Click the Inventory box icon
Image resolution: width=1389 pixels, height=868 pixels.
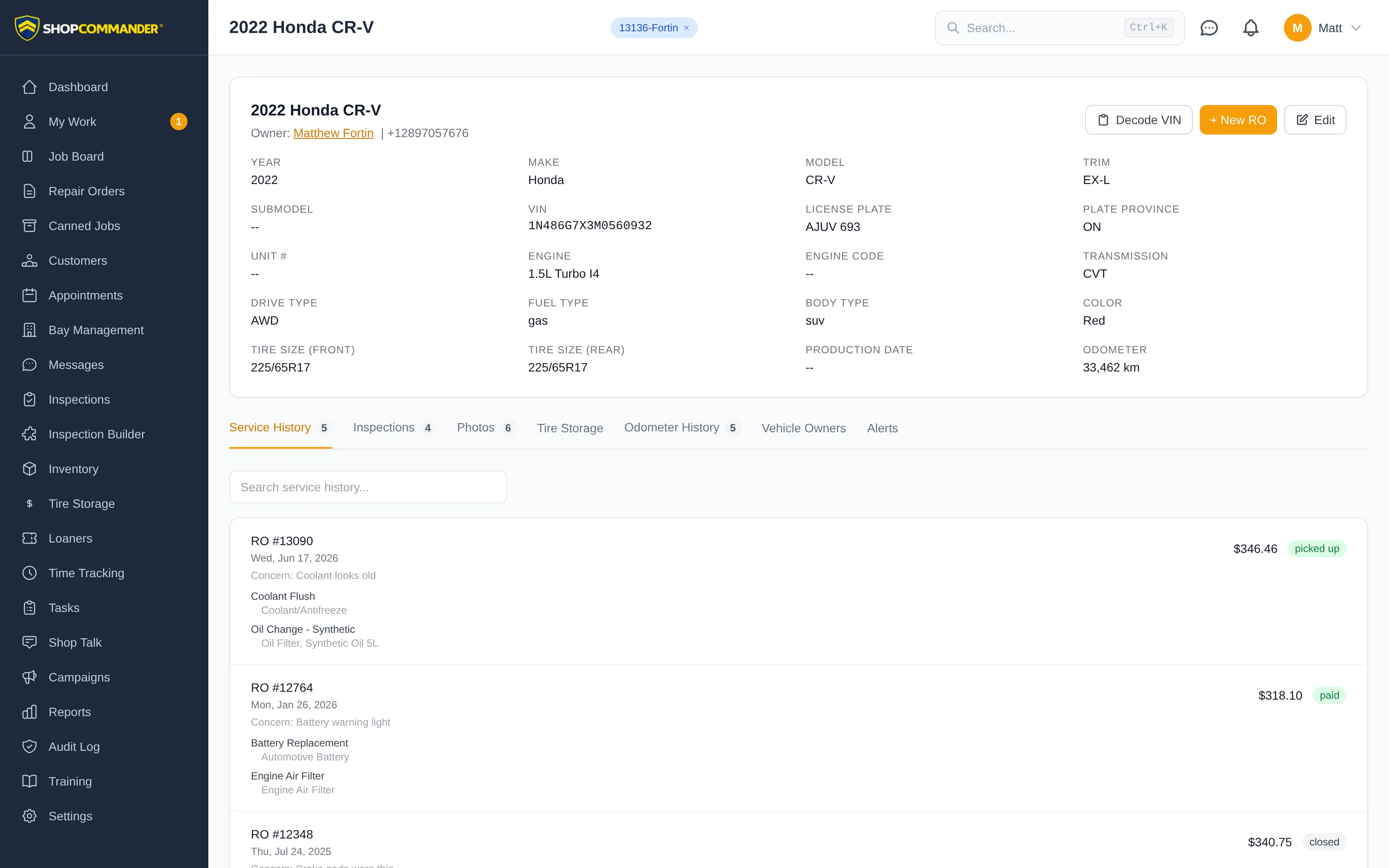pos(29,469)
